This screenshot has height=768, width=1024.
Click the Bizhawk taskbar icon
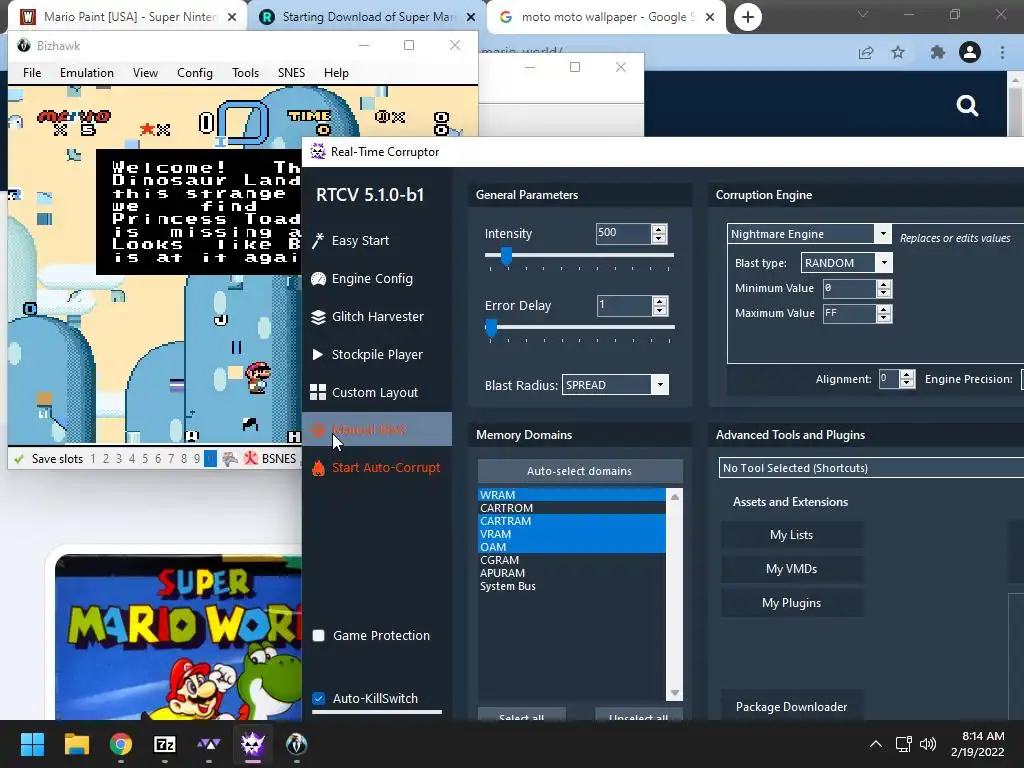(x=296, y=744)
